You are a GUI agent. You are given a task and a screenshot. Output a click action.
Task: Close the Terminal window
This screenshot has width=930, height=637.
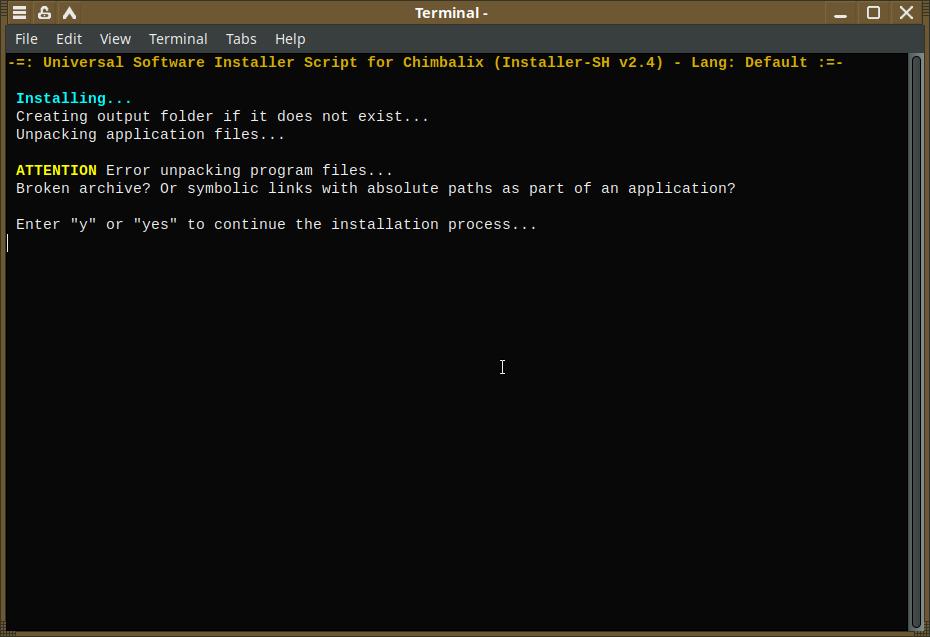pos(906,12)
